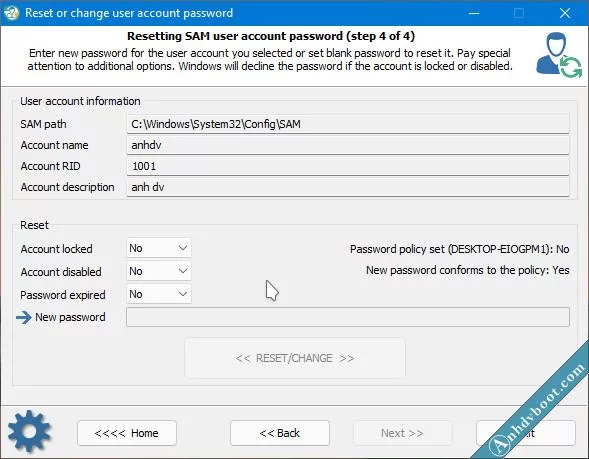Click the Account description field
Viewport: 589px width, 459px height.
(x=348, y=187)
